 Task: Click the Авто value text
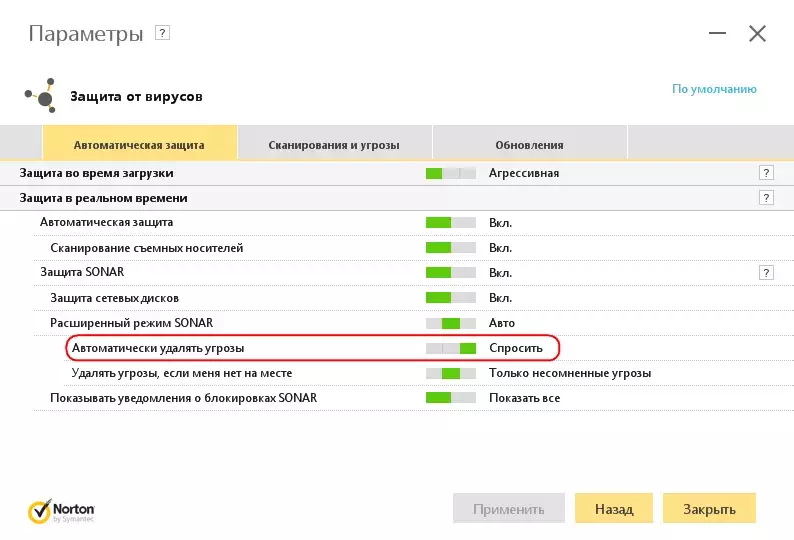coord(502,323)
